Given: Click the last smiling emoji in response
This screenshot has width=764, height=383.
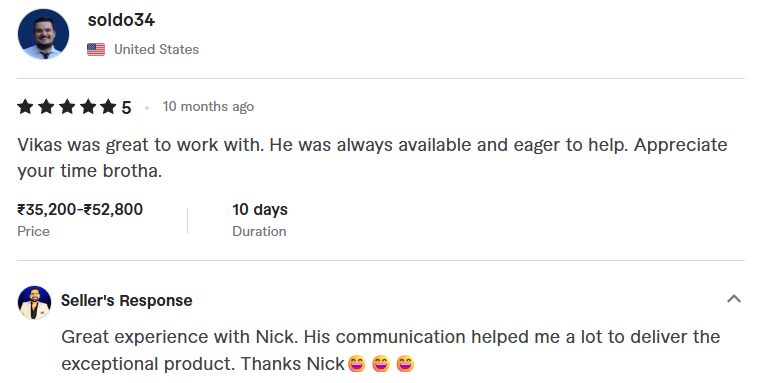Looking at the screenshot, I should pyautogui.click(x=405, y=364).
